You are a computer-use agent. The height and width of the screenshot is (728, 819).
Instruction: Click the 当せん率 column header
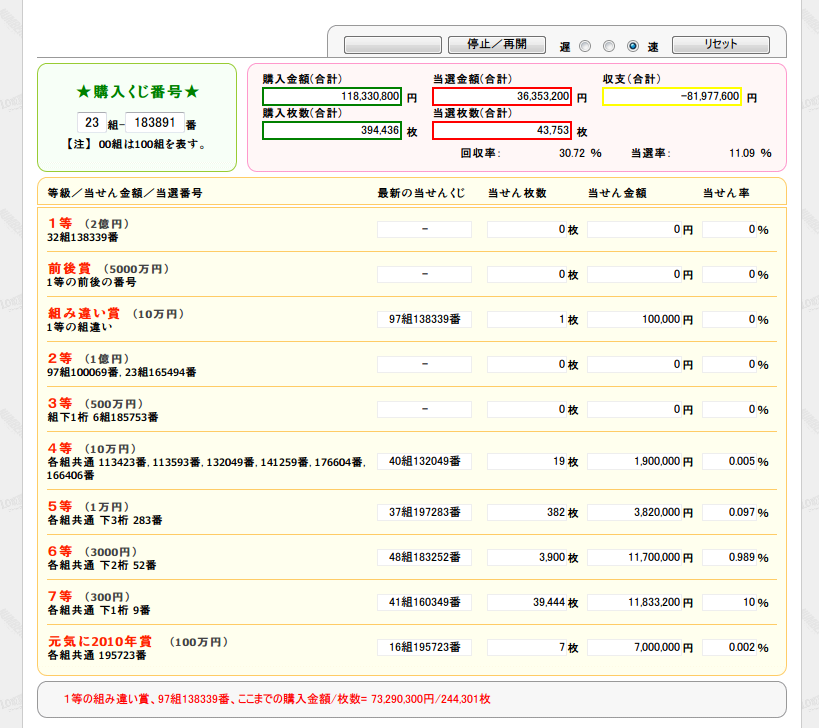tap(726, 194)
